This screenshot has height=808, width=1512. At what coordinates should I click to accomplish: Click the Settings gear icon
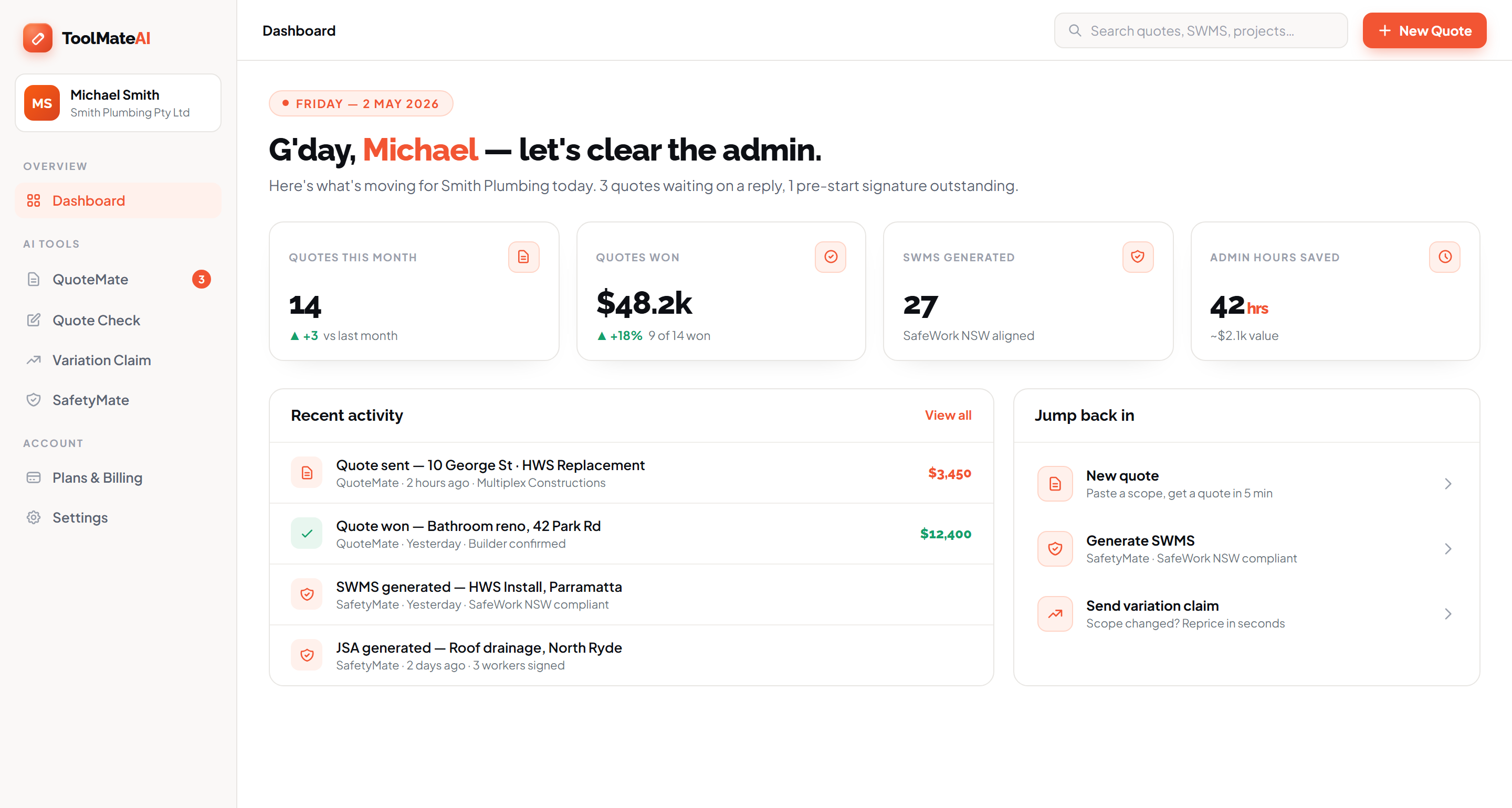pos(34,517)
